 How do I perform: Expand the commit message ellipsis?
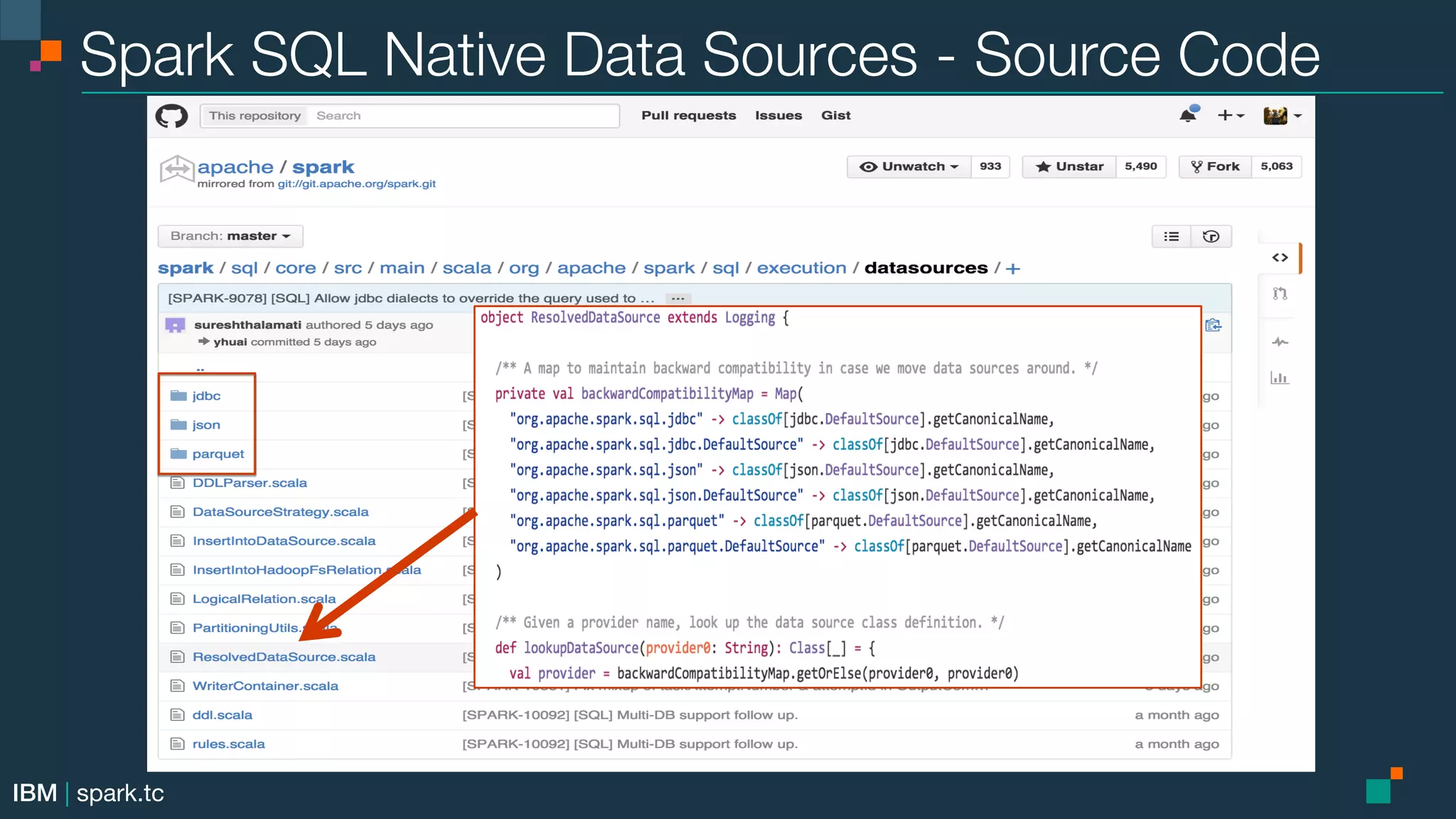(678, 299)
